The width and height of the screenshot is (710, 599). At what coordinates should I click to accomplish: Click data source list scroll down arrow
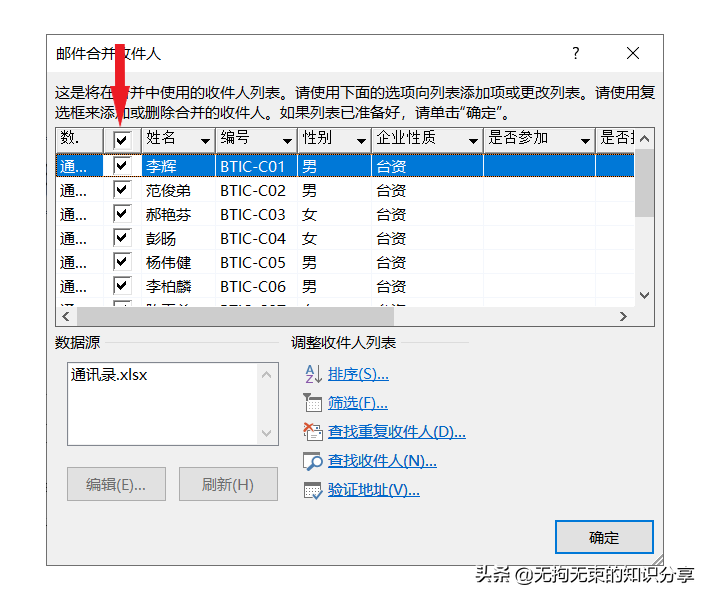pyautogui.click(x=266, y=433)
